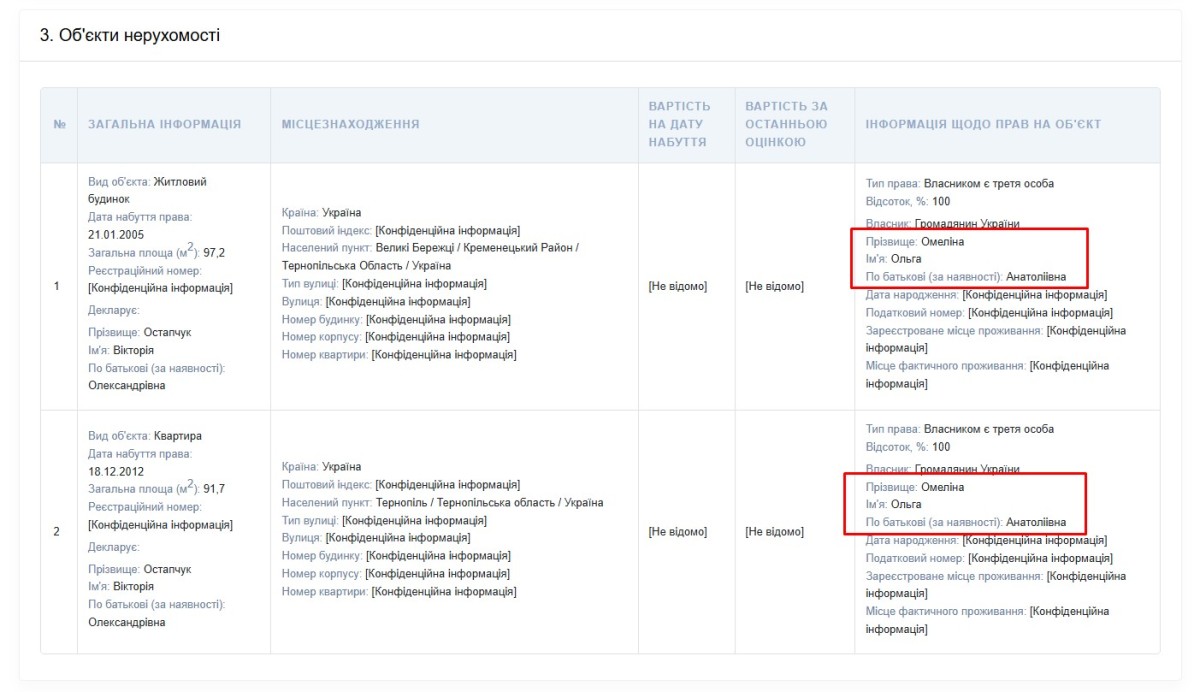Click "Власником є третя особа" in house row
Screen dimensions: 1200x692
tap(989, 184)
